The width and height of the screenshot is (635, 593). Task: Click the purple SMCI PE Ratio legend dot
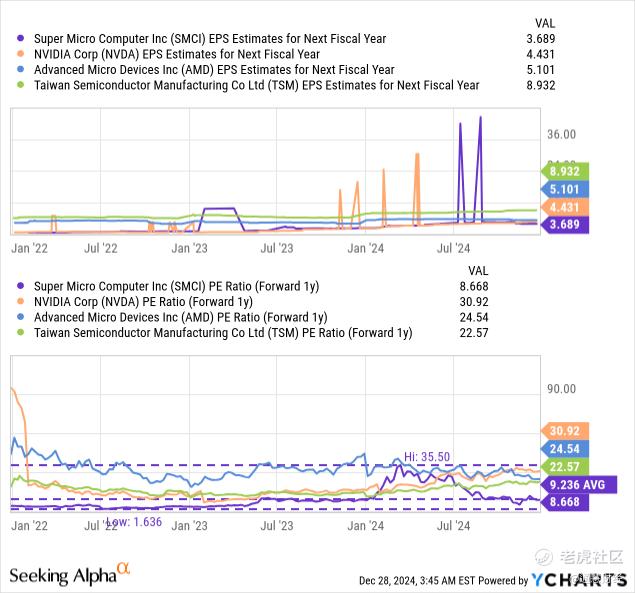[21, 286]
